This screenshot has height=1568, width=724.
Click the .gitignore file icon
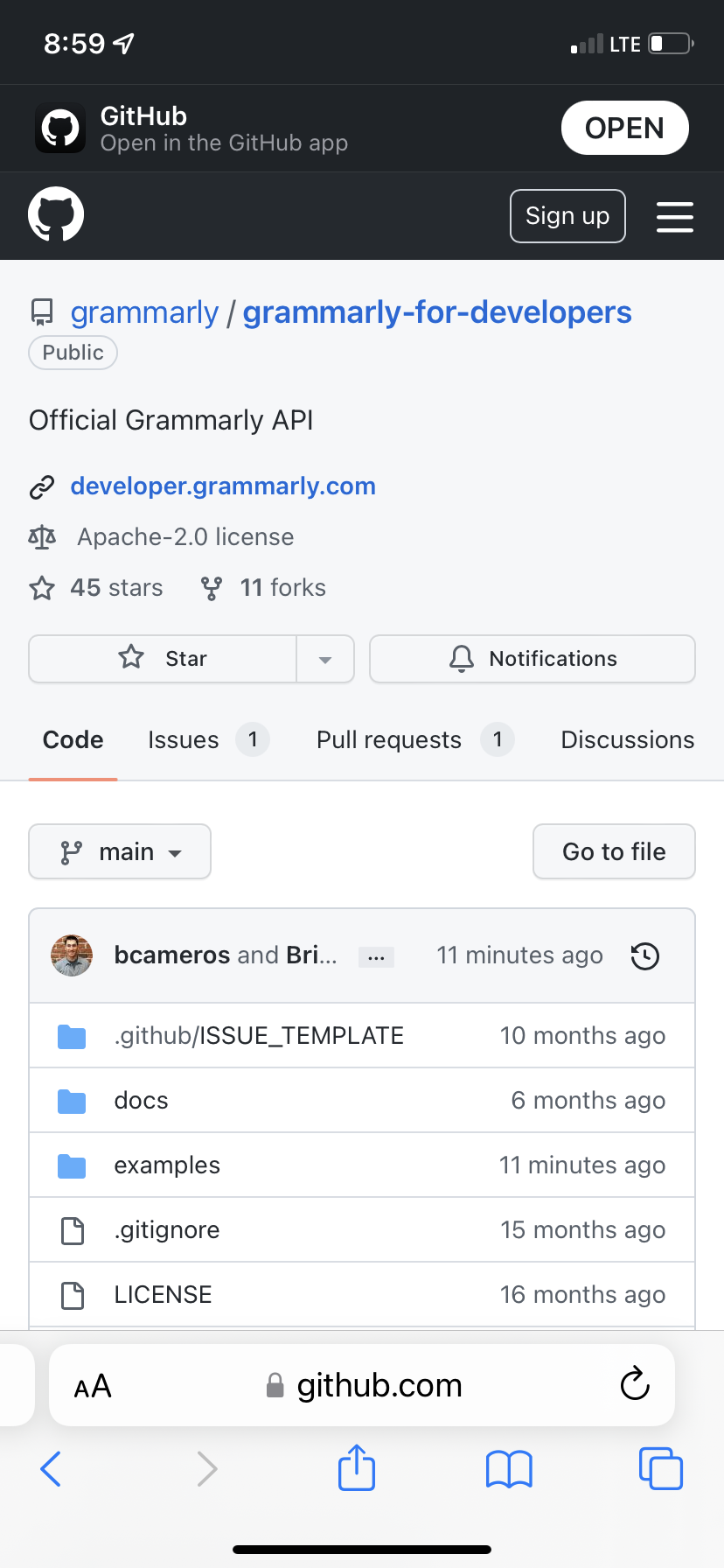[x=73, y=1230]
